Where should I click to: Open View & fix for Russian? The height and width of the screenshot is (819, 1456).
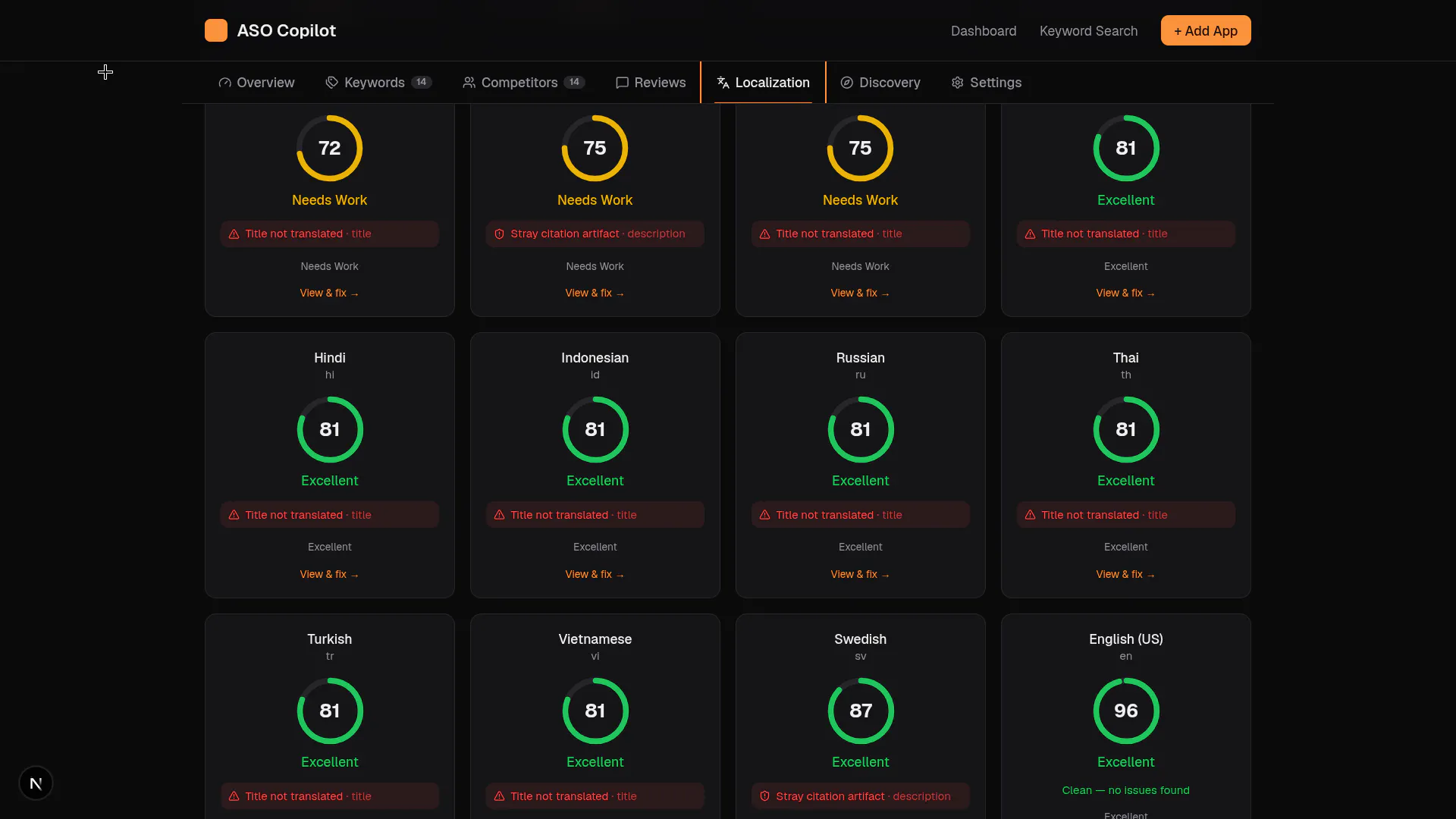click(860, 575)
